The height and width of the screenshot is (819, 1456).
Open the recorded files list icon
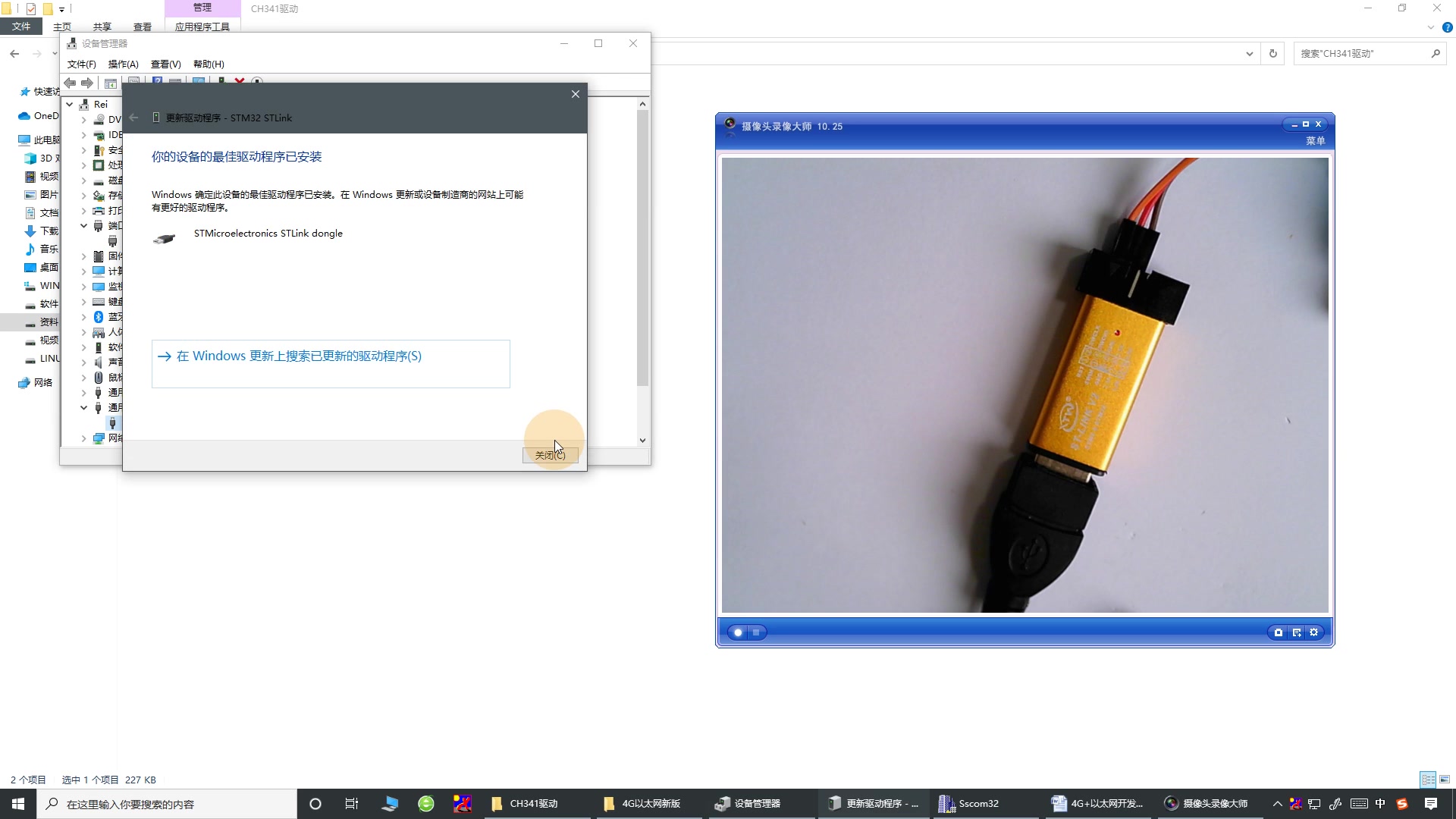coord(1297,632)
